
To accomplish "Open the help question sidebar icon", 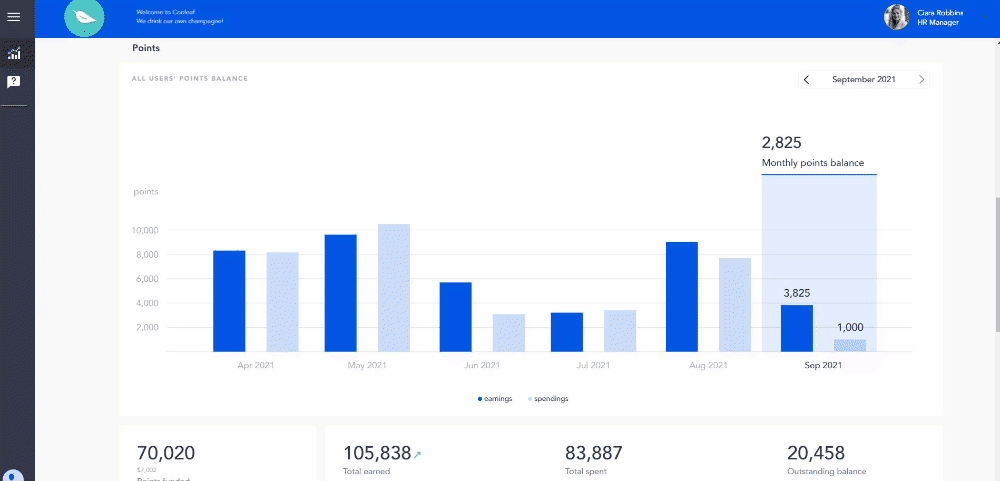I will pyautogui.click(x=13, y=82).
